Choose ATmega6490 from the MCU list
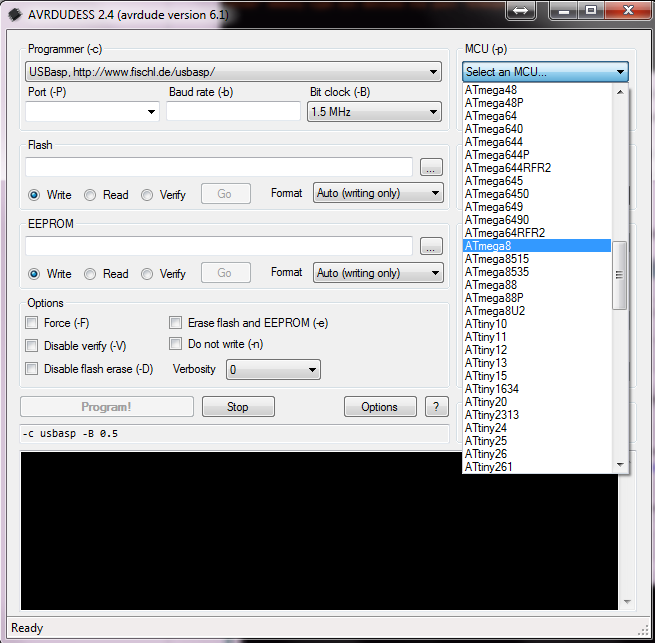 pos(537,220)
